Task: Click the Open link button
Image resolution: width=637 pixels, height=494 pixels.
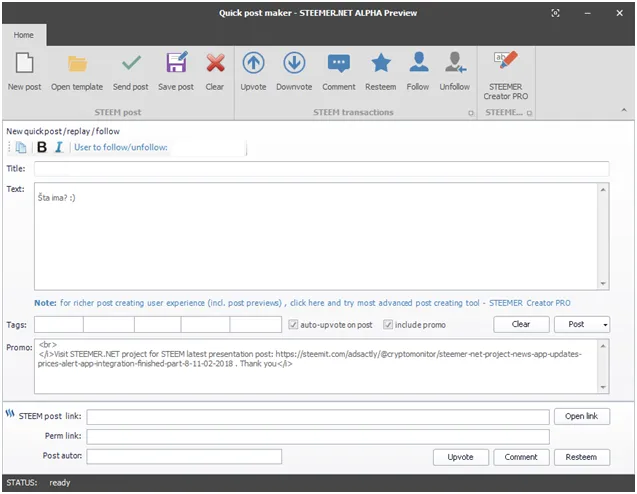Action: click(582, 416)
